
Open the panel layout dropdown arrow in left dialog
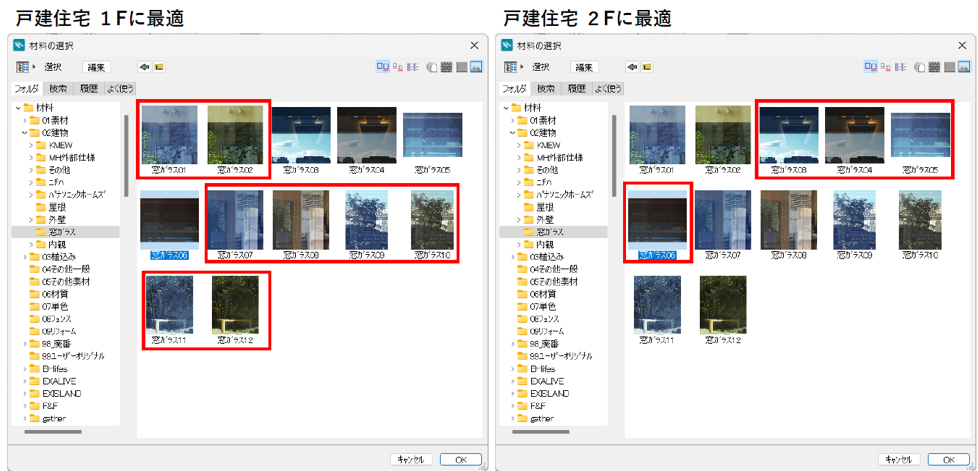[x=34, y=67]
